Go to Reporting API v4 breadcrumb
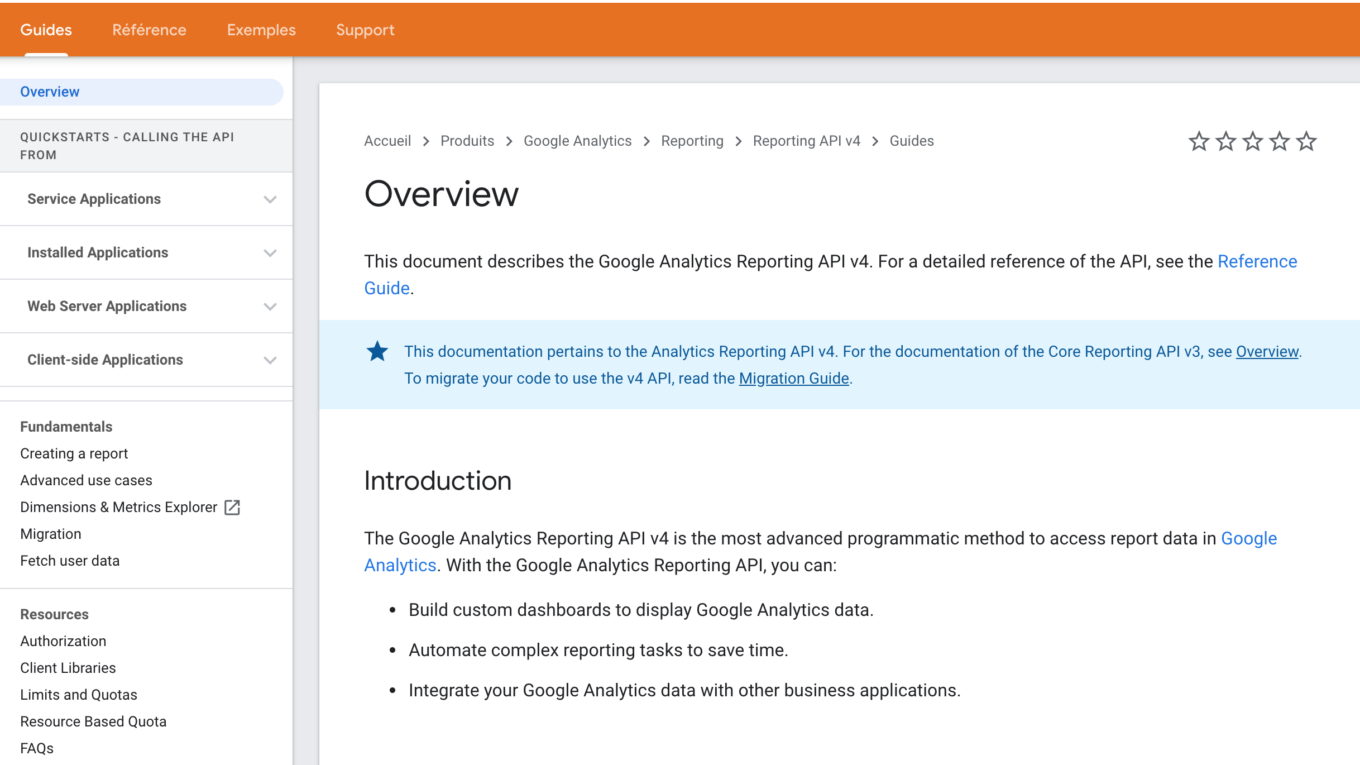1360x765 pixels. click(x=807, y=141)
